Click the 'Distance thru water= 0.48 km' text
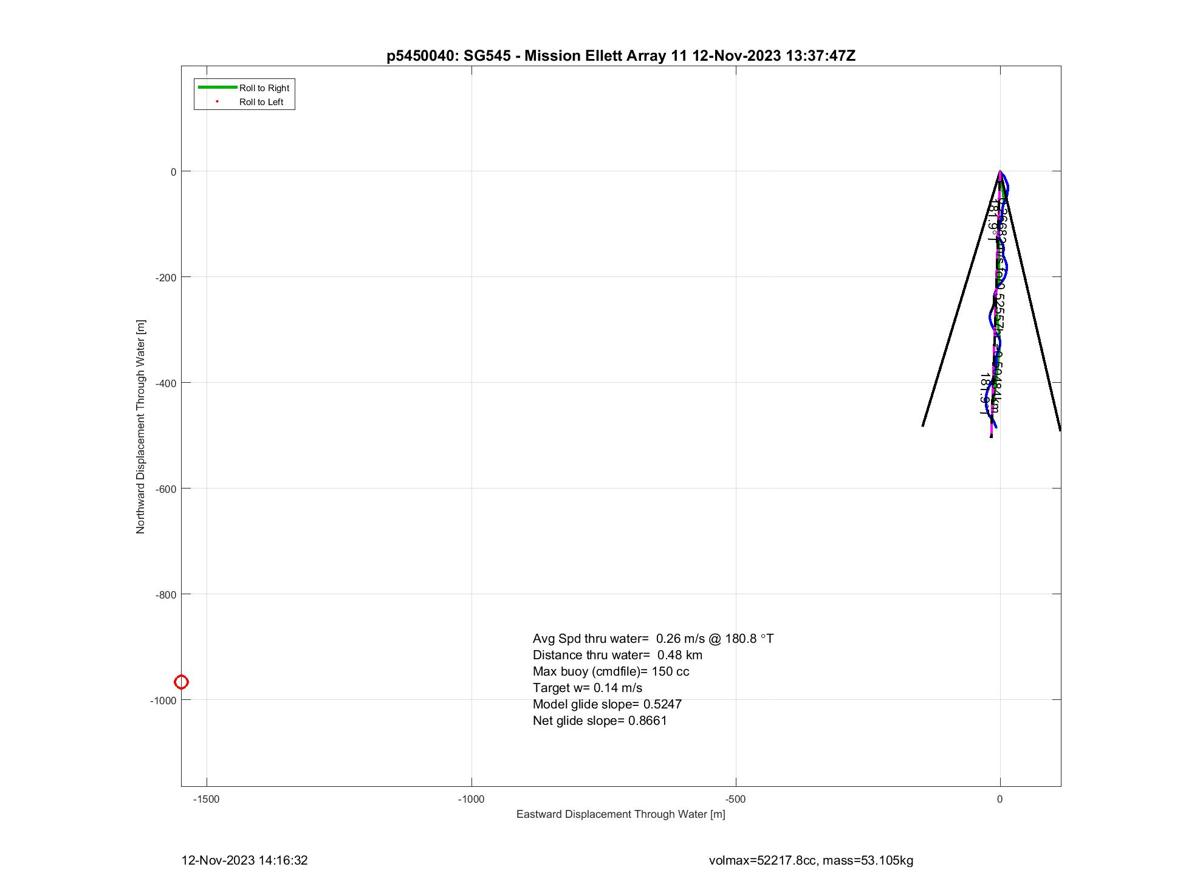This screenshot has width=1200, height=885. (617, 655)
